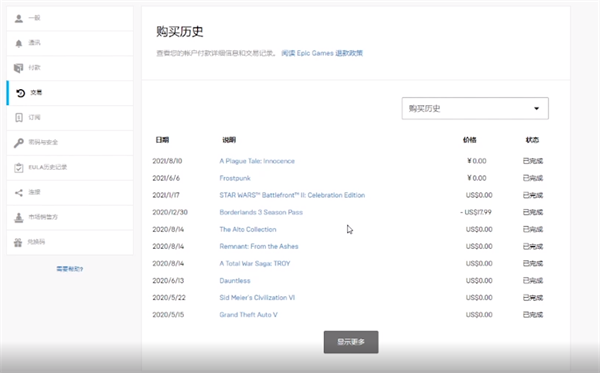The height and width of the screenshot is (373, 600).
Task: Select the date 2020/5/22
Action: tap(169, 298)
